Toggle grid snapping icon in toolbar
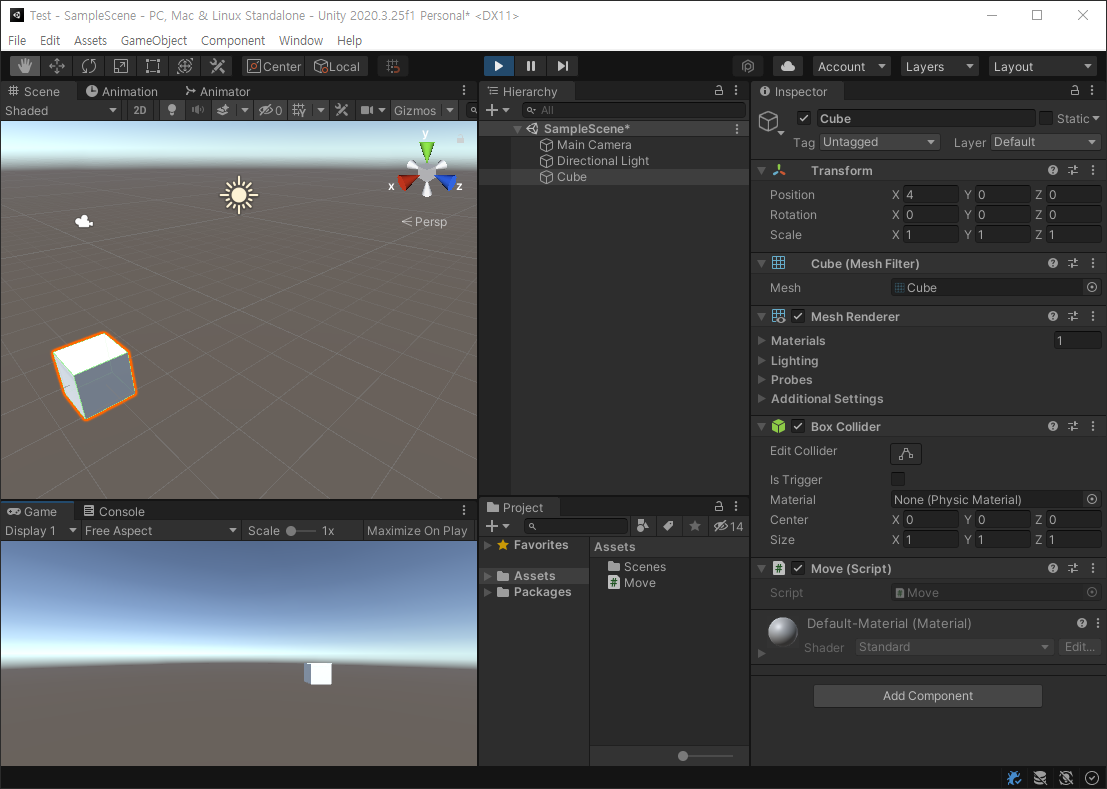Image resolution: width=1107 pixels, height=789 pixels. tap(393, 66)
